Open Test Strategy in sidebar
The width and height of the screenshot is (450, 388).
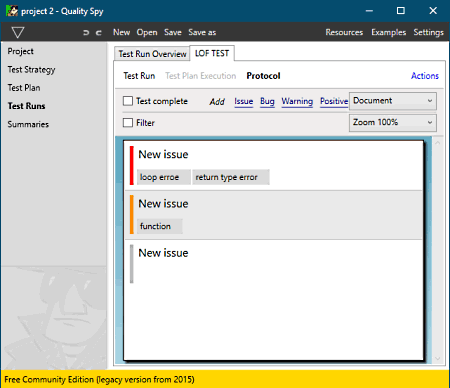(31, 70)
